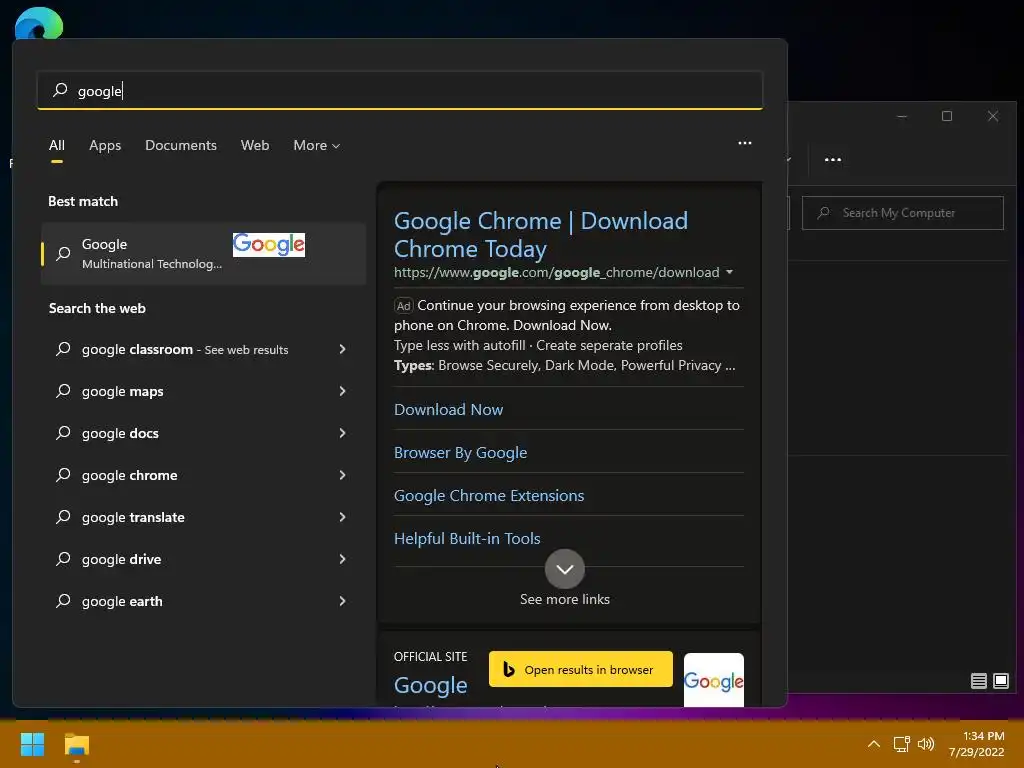Image resolution: width=1024 pixels, height=768 pixels.
Task: Open Google Chrome Extensions link
Action: [x=489, y=496]
